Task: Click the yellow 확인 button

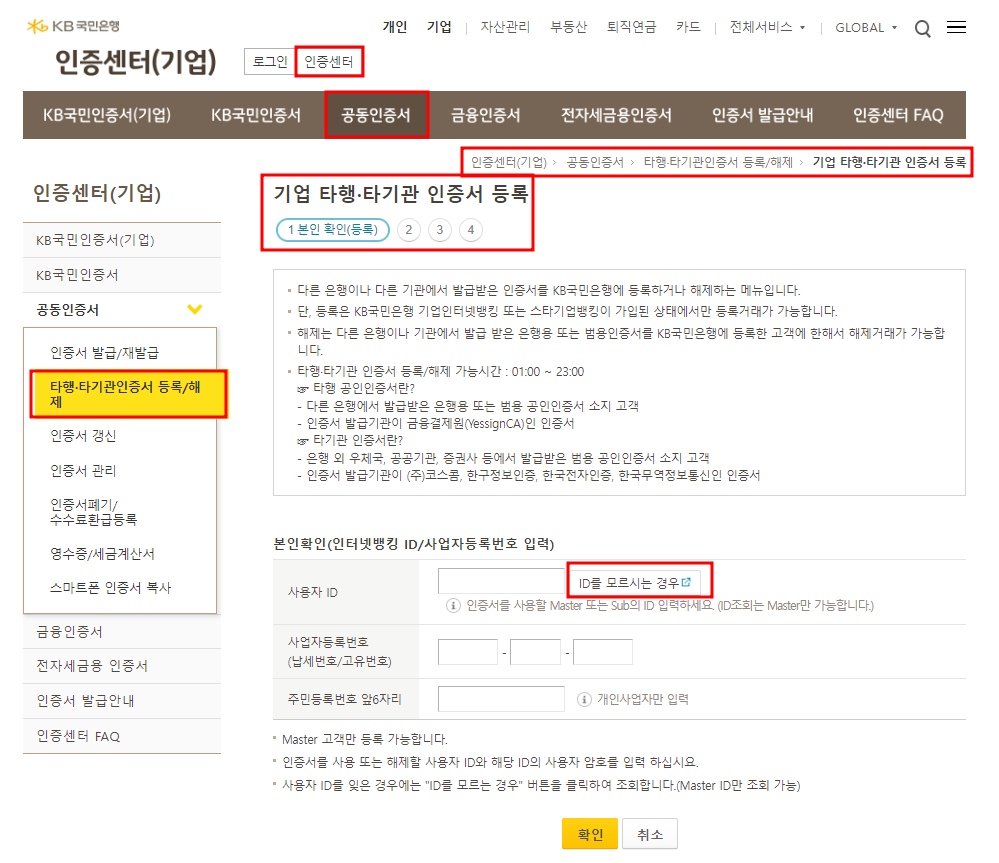Action: 590,834
